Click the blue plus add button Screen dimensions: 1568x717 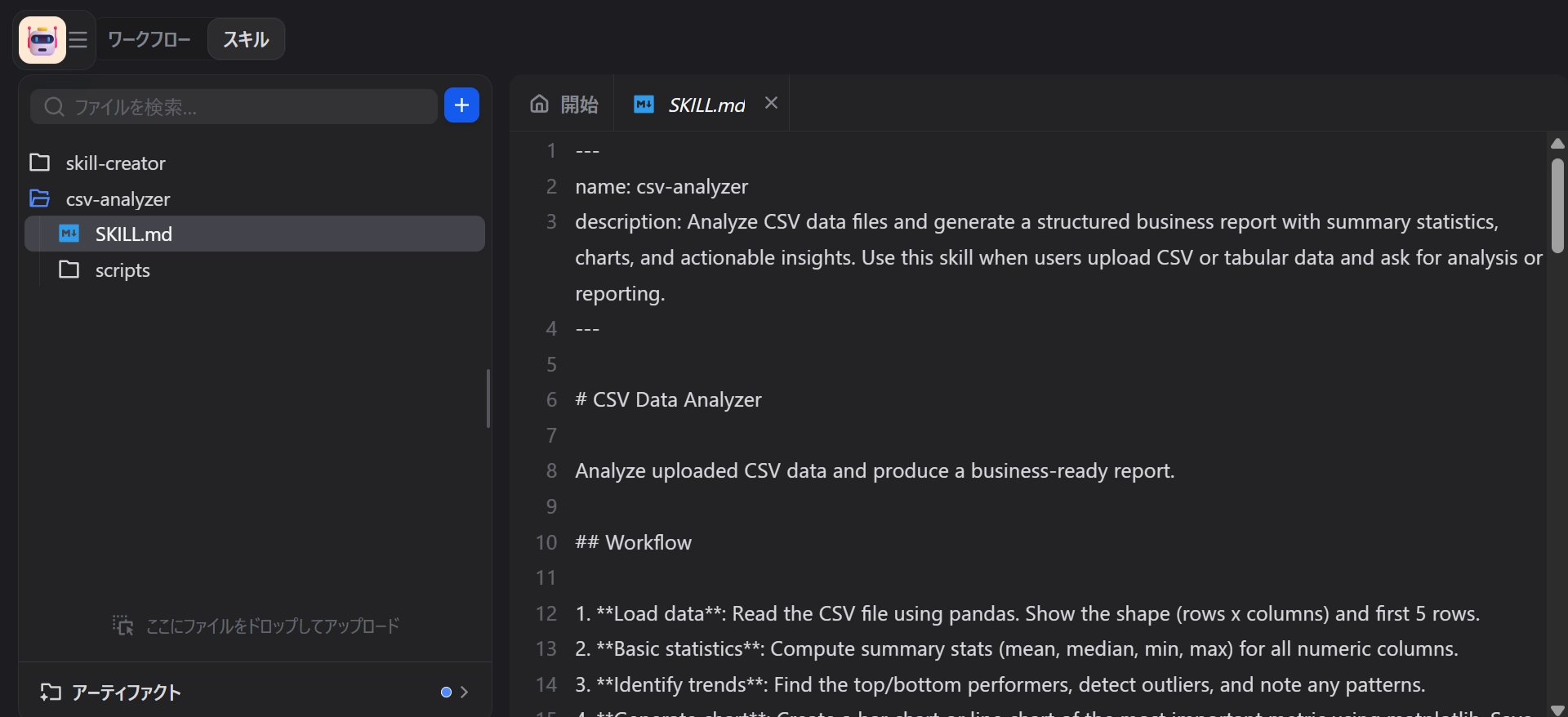pyautogui.click(x=461, y=105)
